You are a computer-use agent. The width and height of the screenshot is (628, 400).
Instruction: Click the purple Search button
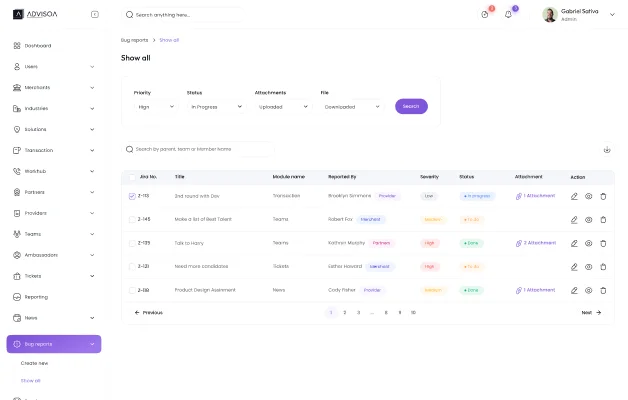411,106
